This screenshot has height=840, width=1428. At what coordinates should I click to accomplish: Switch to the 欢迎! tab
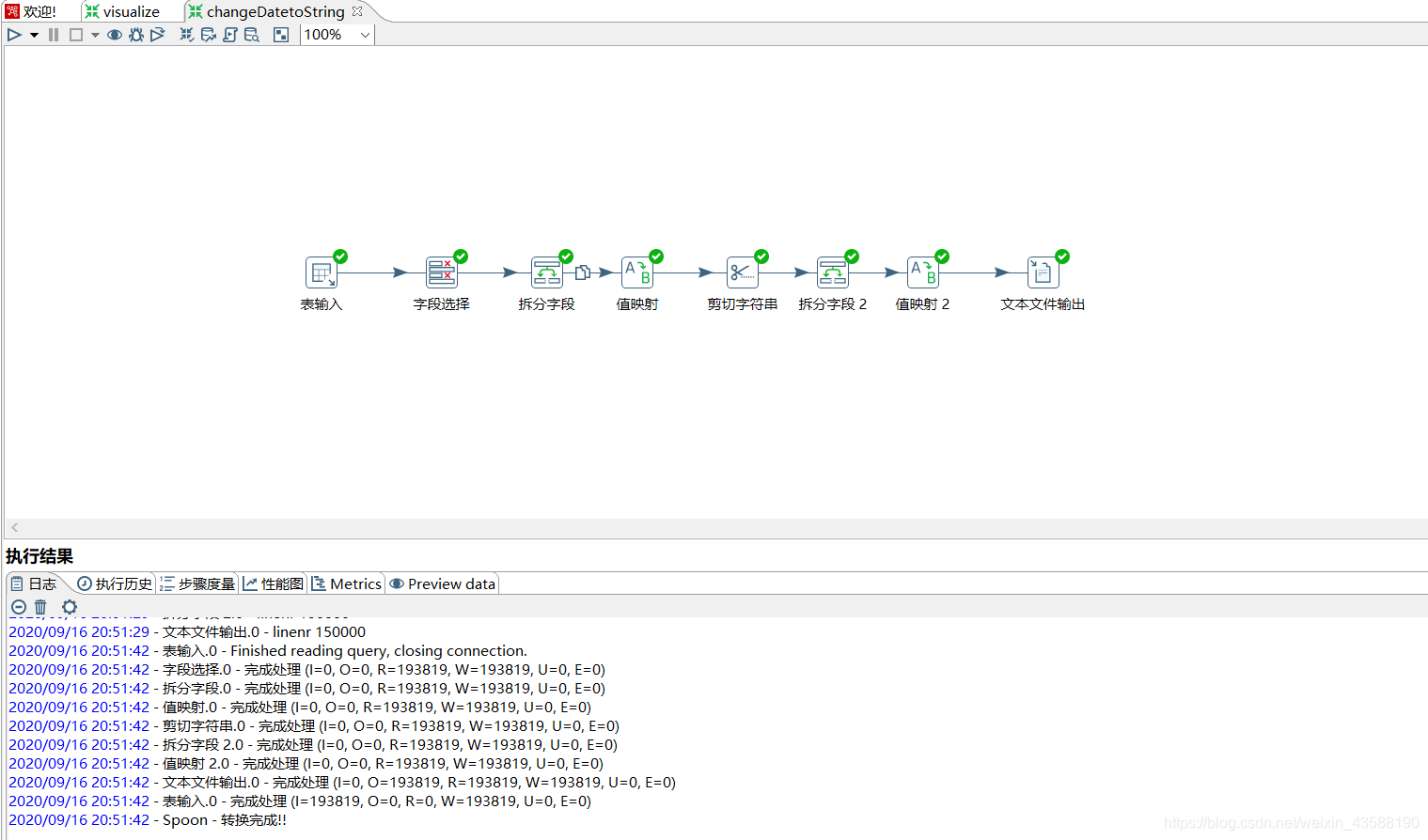point(31,11)
